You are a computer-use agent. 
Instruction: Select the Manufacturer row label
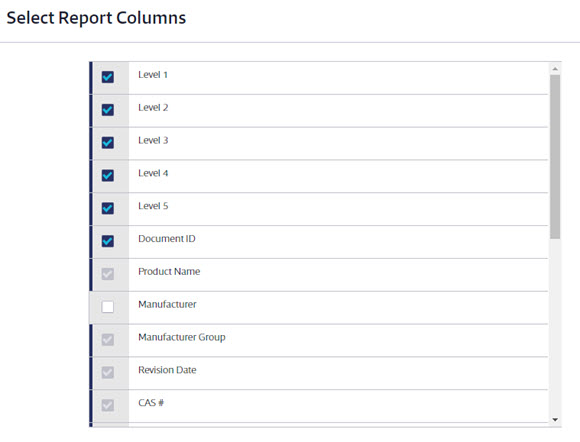[167, 304]
